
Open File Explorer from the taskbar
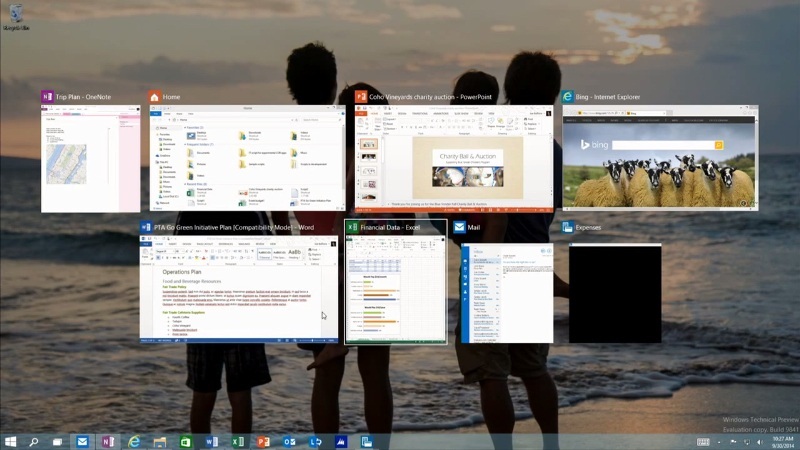coord(160,441)
